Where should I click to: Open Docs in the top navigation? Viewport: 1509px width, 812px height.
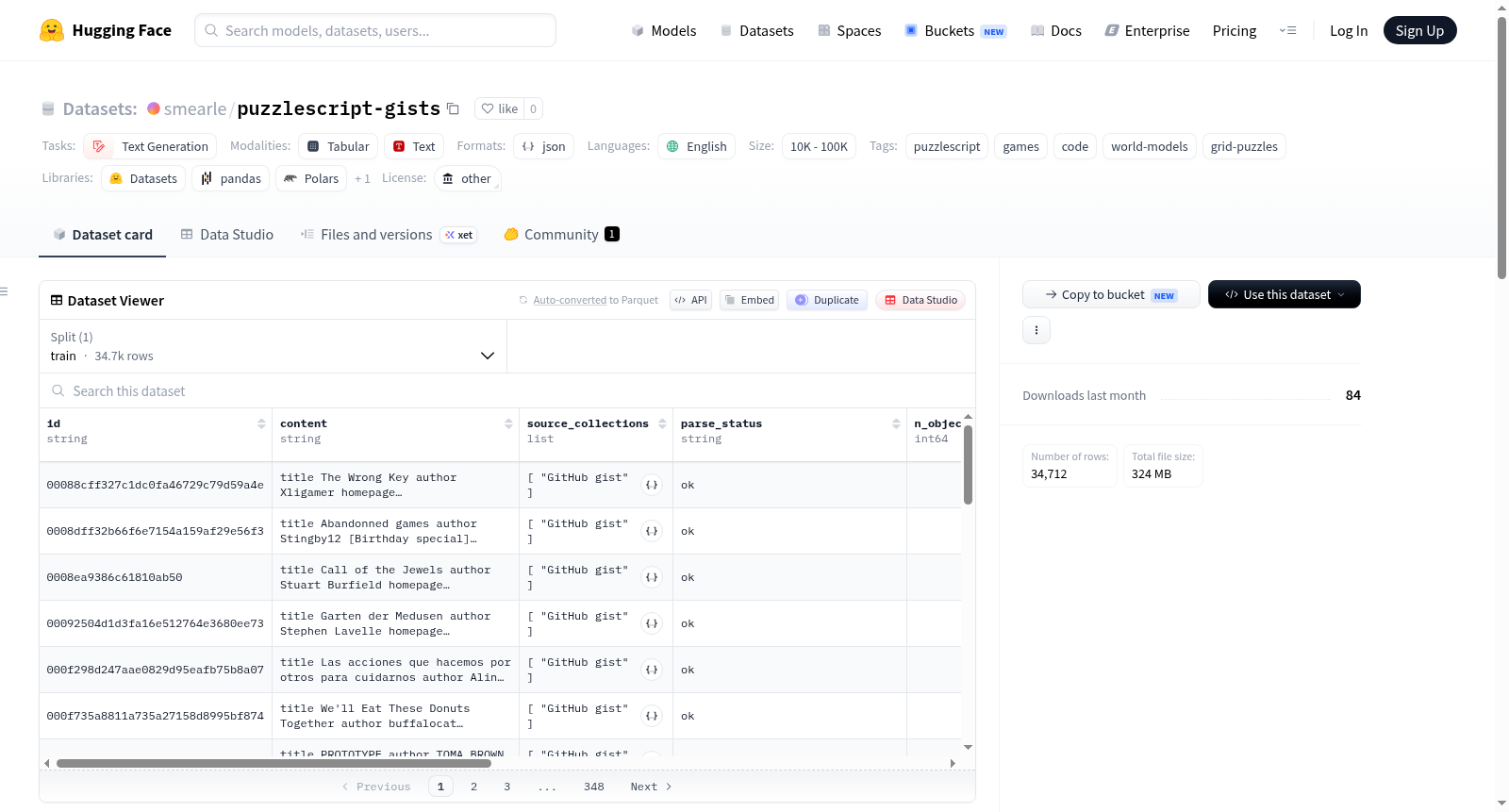point(1056,30)
